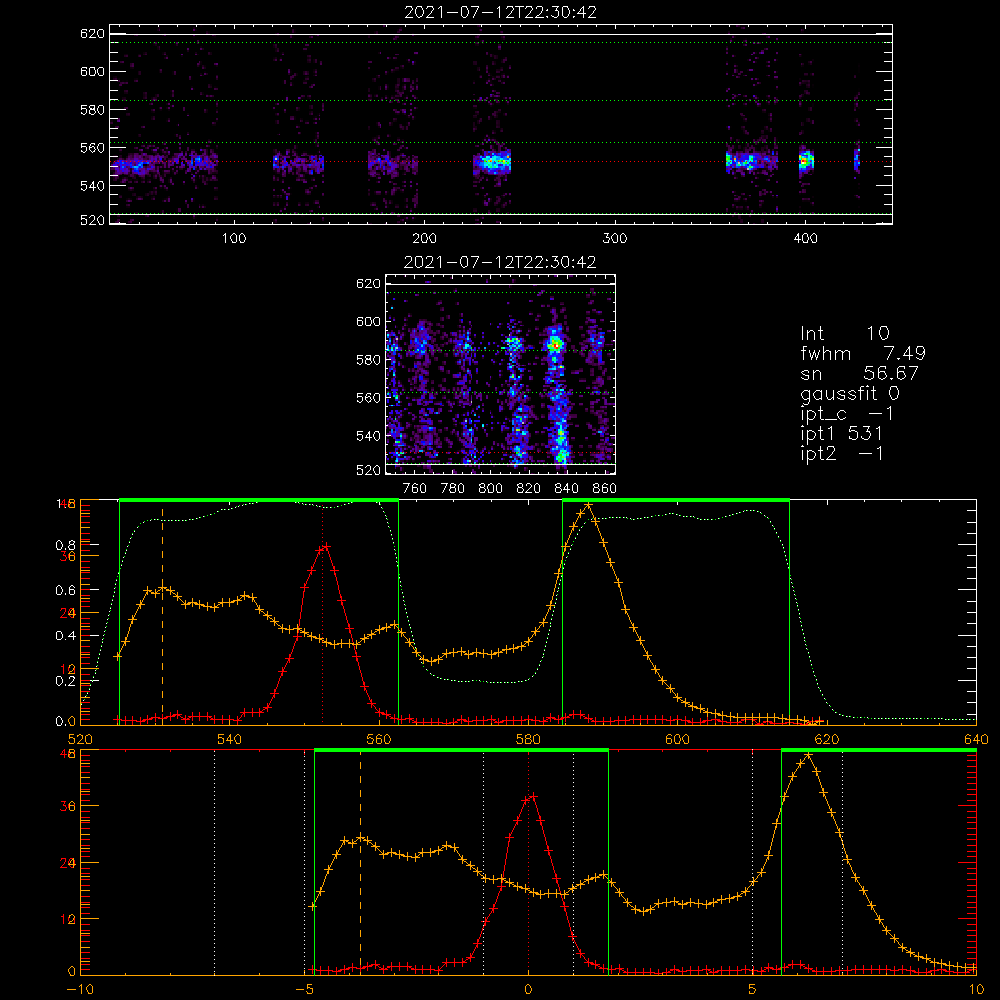Click x-axis label 200 on the top image
This screenshot has height=1000, width=1000.
click(x=424, y=239)
